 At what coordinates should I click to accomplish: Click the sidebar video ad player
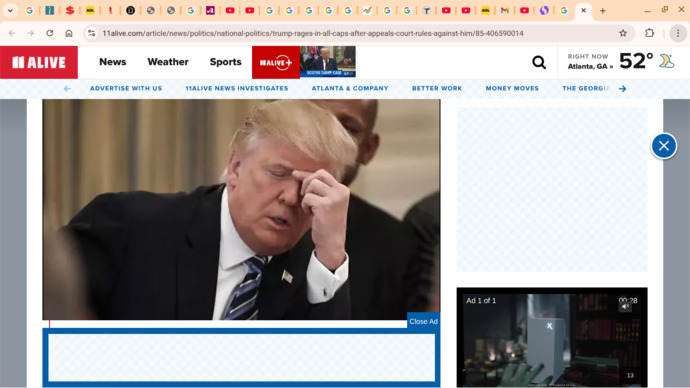[x=552, y=337]
